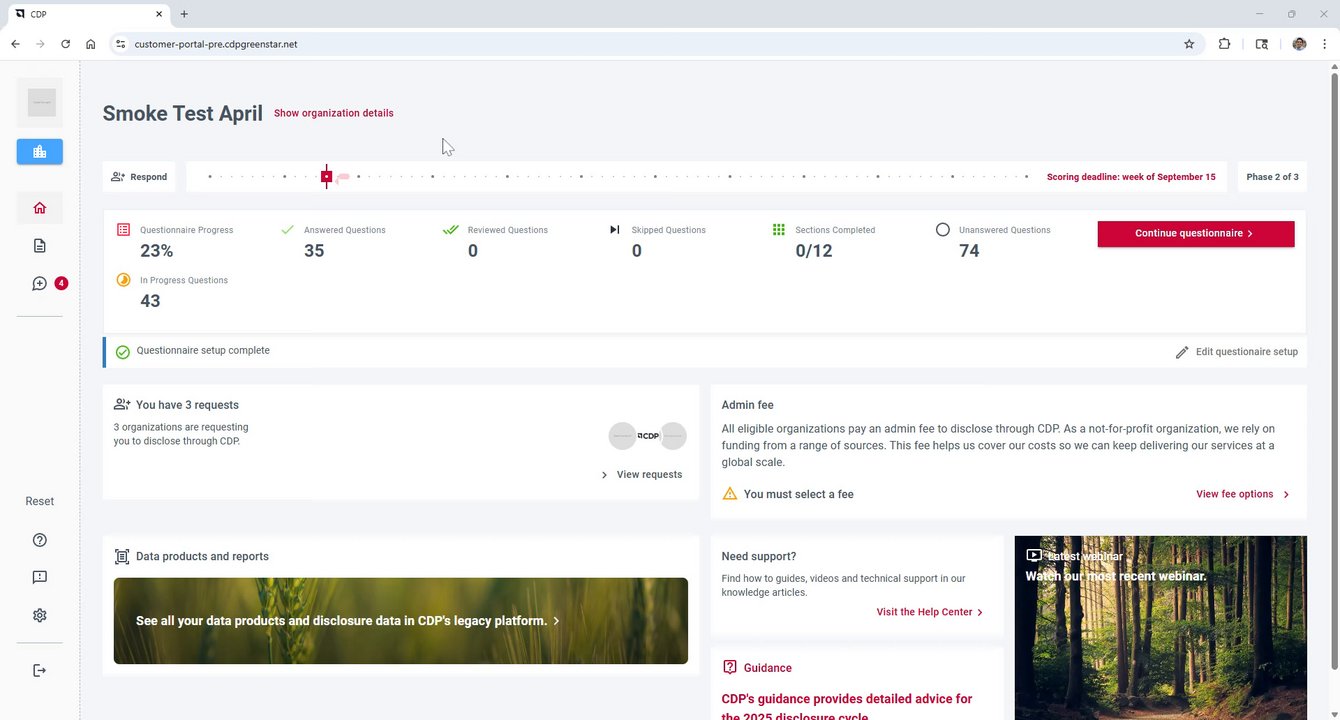Reload the page in the browser
This screenshot has width=1340, height=720.
[66, 44]
